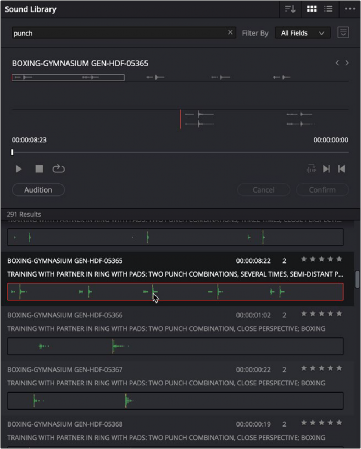
Task: Go to next clip with right chevron
Action: click(x=347, y=63)
